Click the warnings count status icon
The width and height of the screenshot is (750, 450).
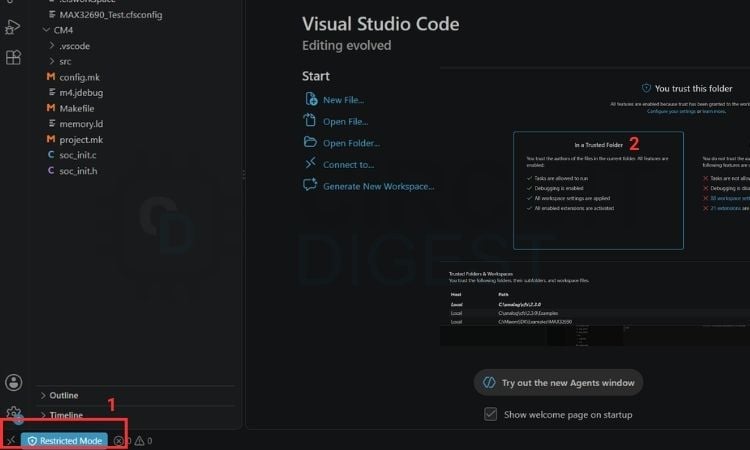tap(139, 440)
